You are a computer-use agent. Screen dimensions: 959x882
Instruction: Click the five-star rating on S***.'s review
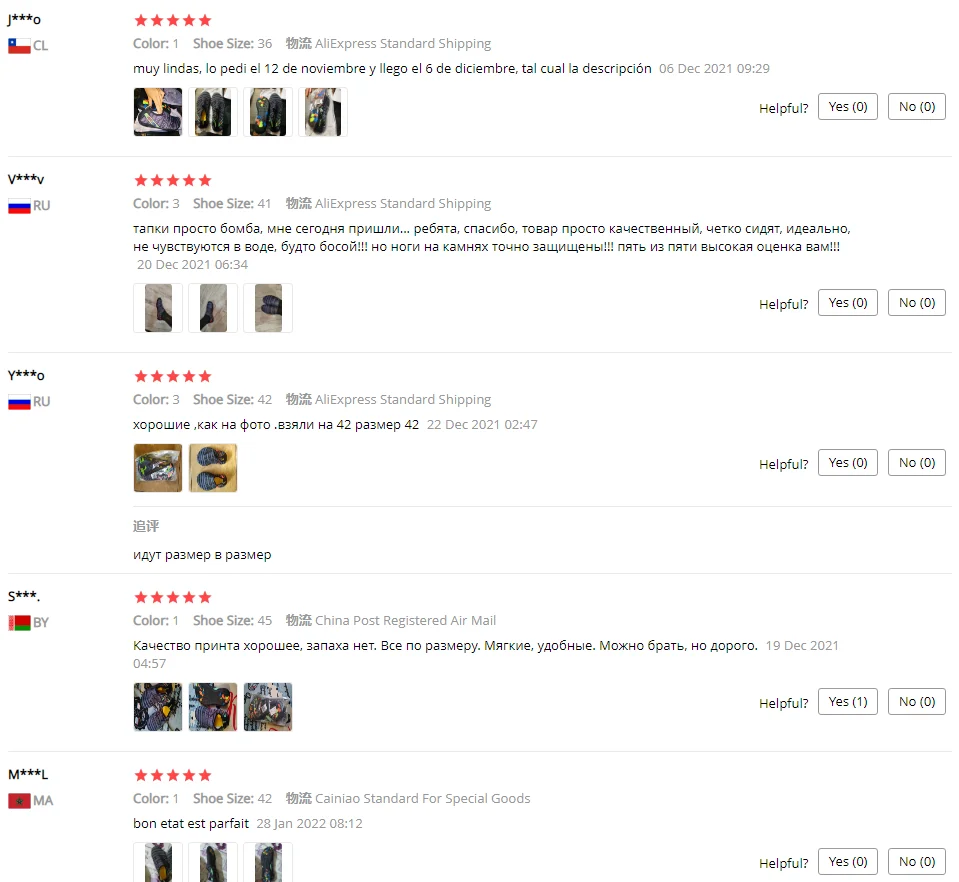click(172, 597)
